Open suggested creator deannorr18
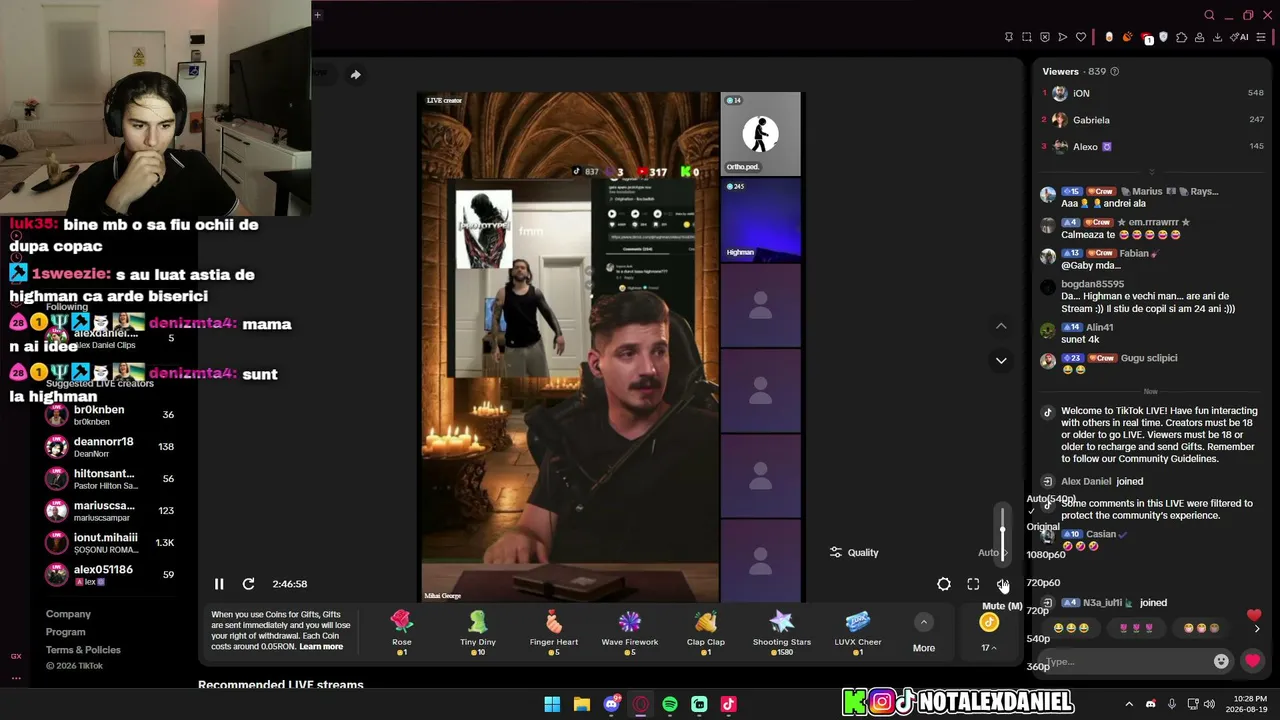This screenshot has height=720, width=1280. tap(110, 447)
